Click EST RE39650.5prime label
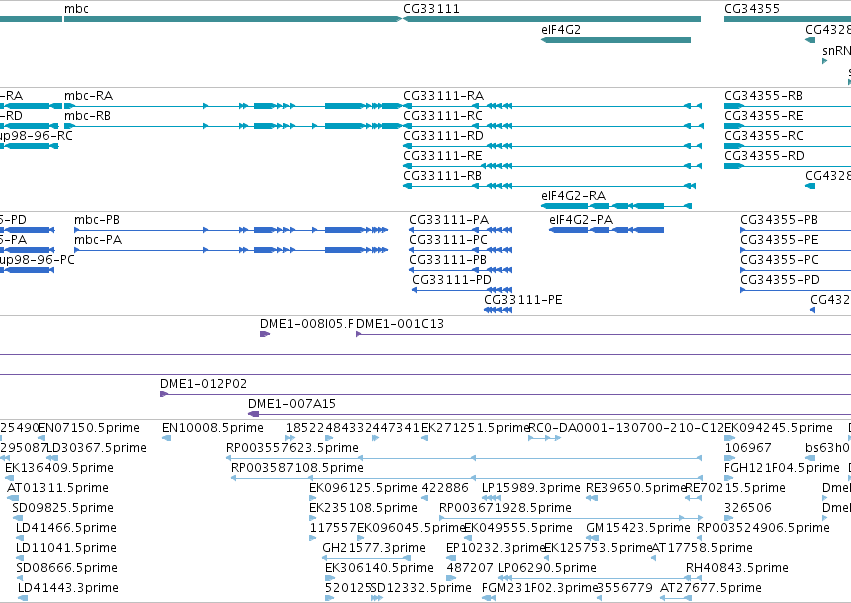Screen dimensions: 851x603 [637, 488]
